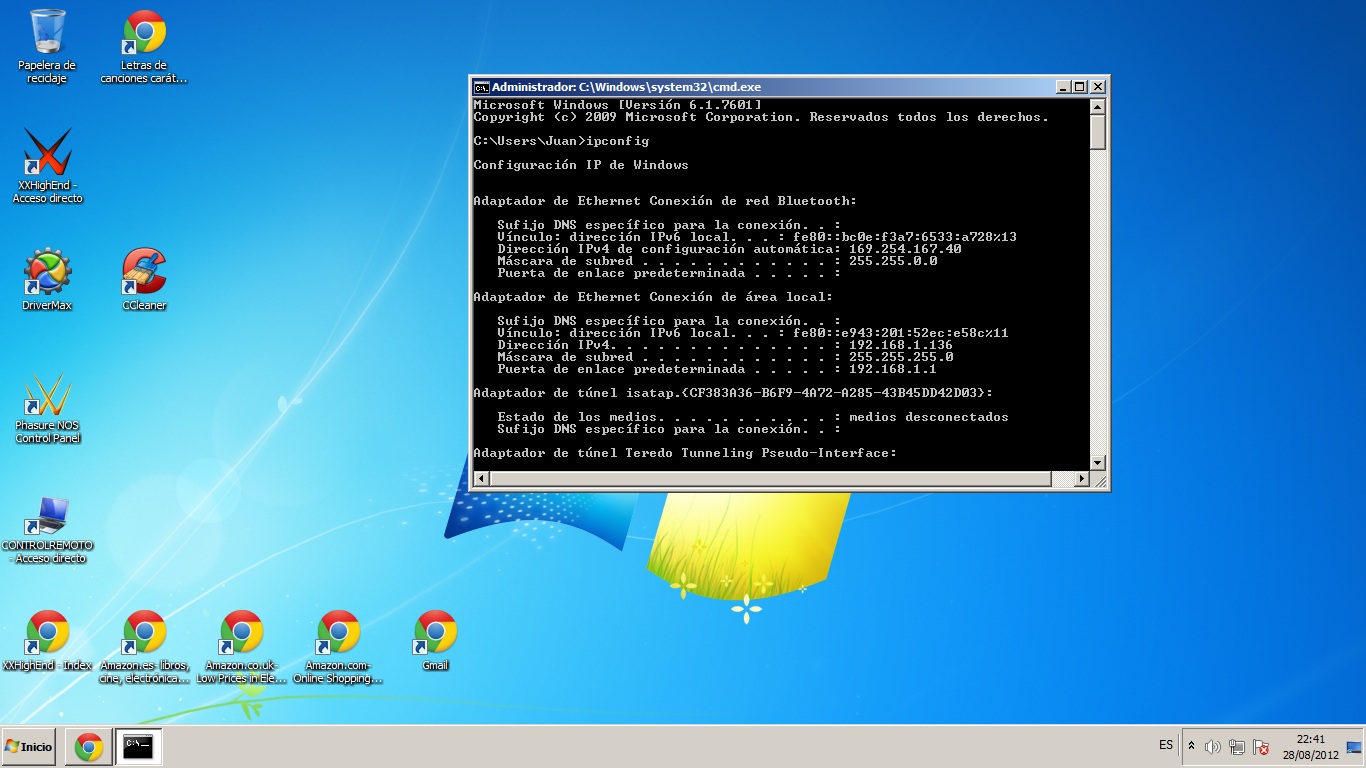Open the cmd window system menu icon

tap(481, 87)
